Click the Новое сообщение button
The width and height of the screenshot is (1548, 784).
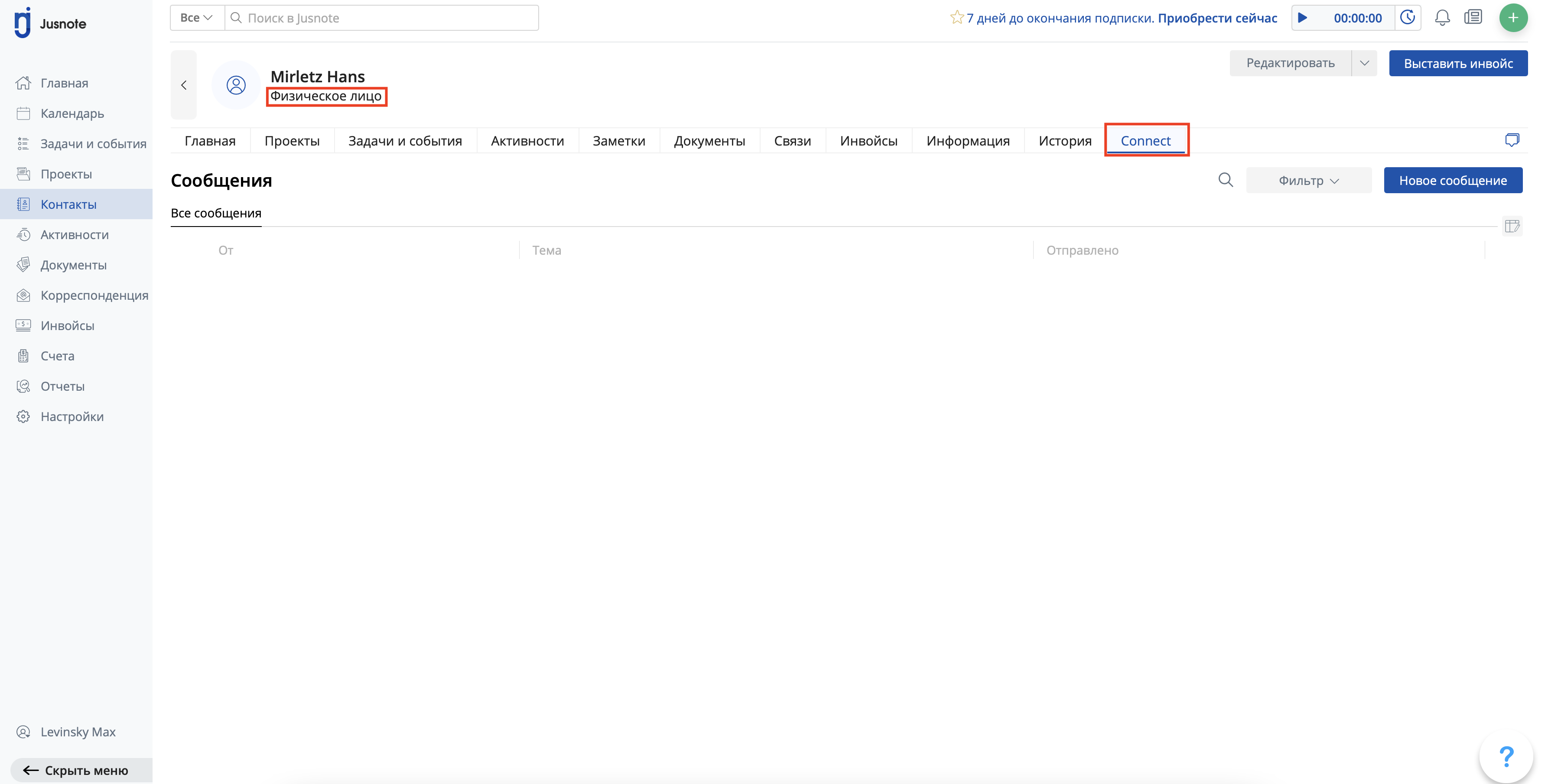click(1453, 181)
